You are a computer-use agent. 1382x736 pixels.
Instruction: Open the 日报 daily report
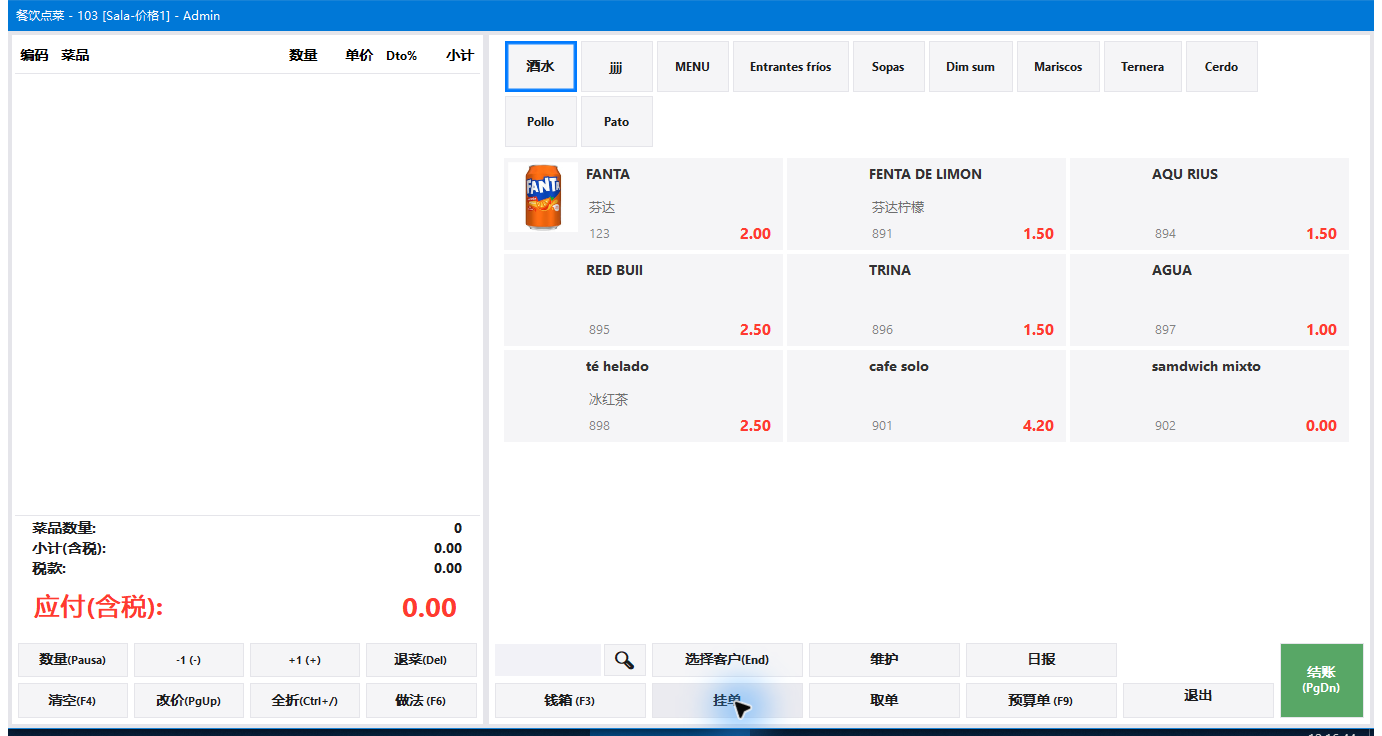(x=1041, y=660)
